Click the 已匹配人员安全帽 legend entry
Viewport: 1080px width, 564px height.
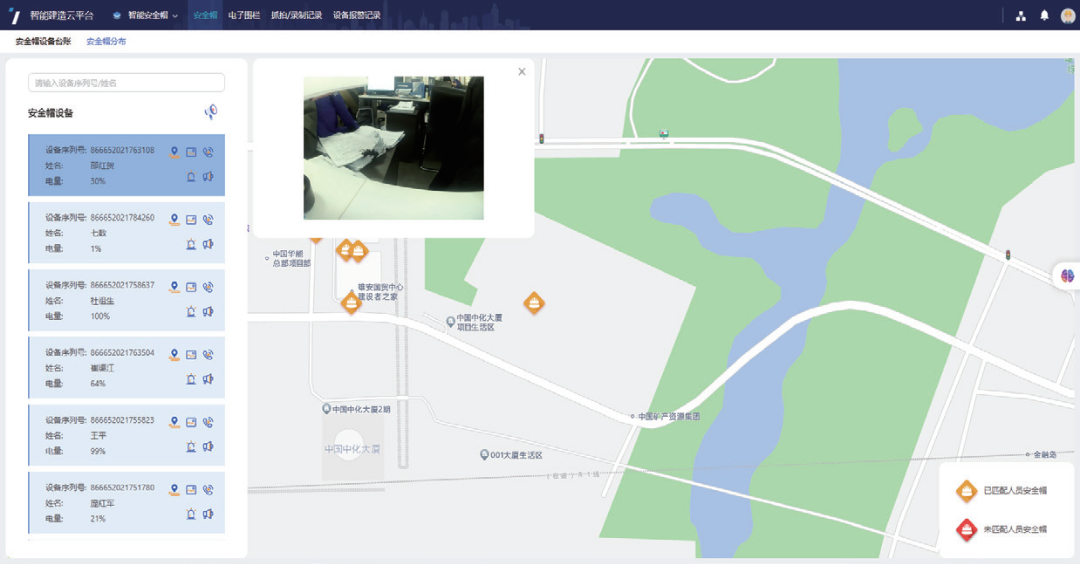(x=1001, y=491)
